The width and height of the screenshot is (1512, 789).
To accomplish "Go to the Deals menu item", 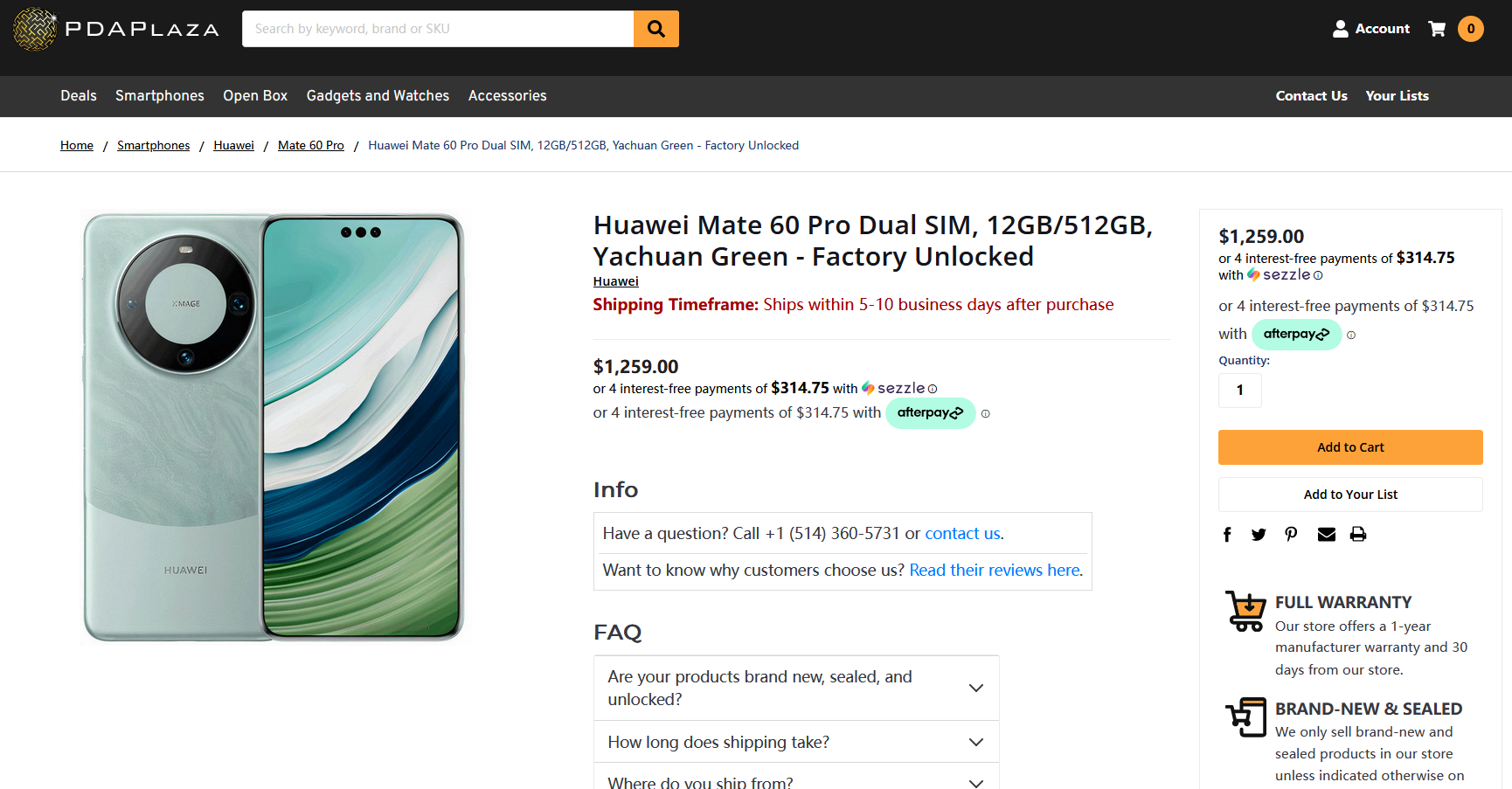I will [79, 96].
